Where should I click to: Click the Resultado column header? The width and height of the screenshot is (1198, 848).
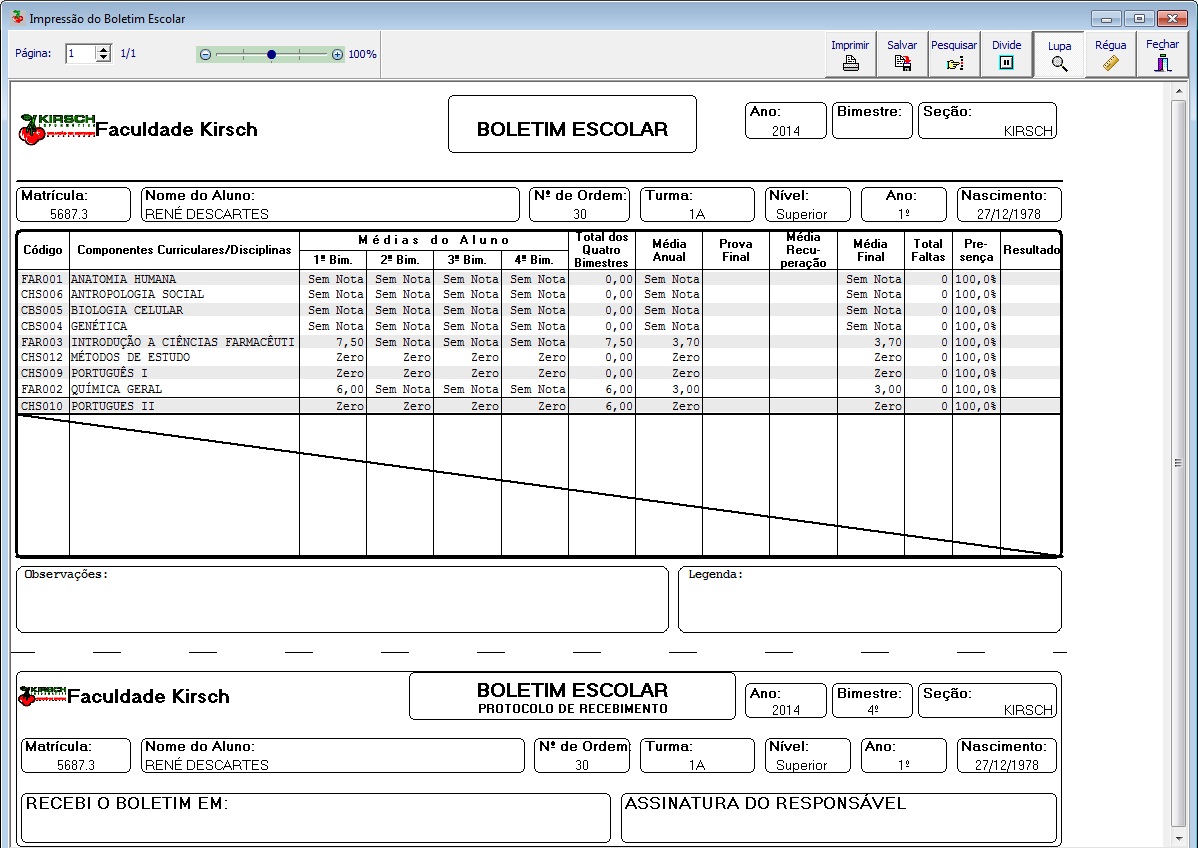pos(1031,250)
